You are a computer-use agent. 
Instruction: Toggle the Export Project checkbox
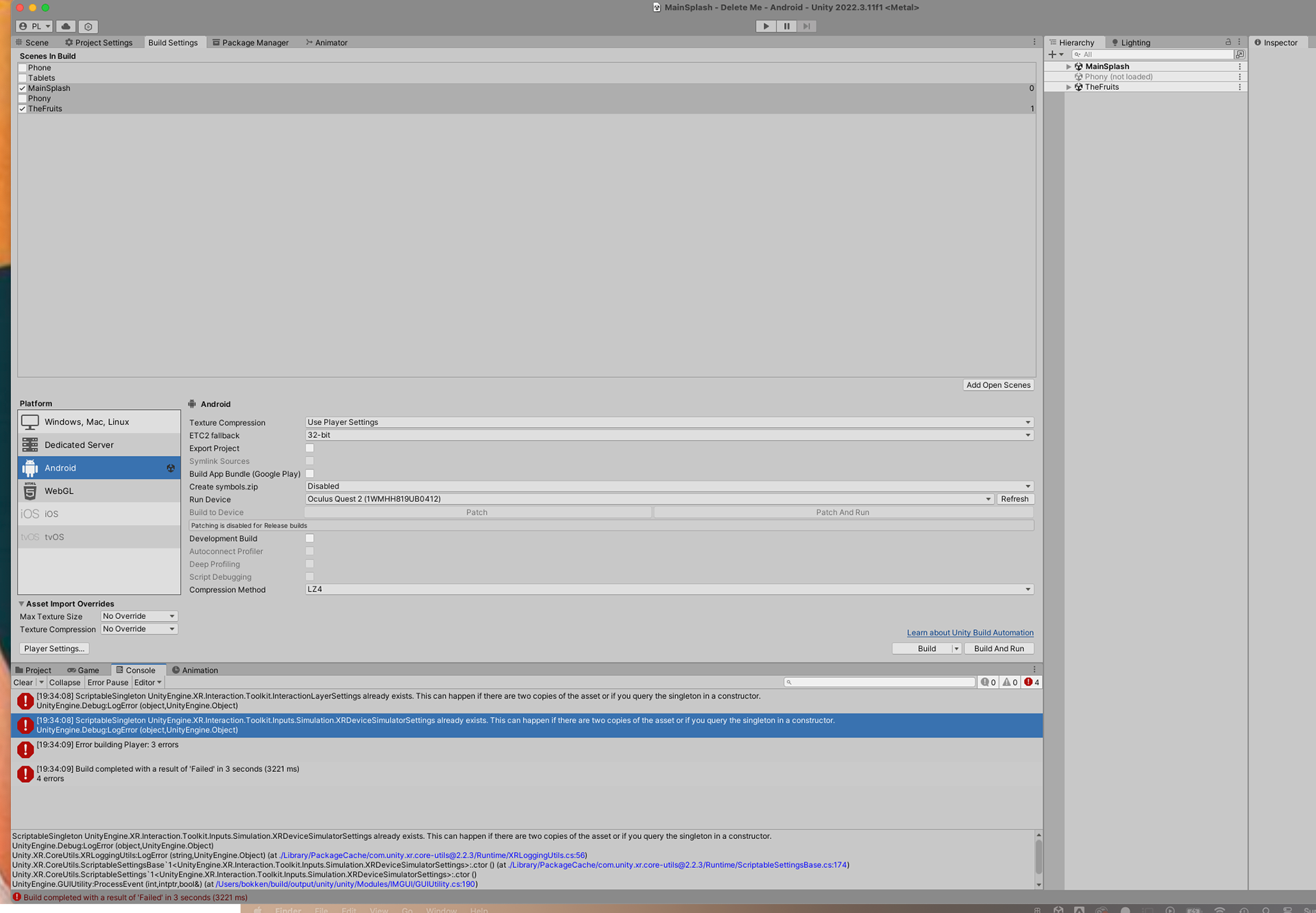click(x=310, y=448)
